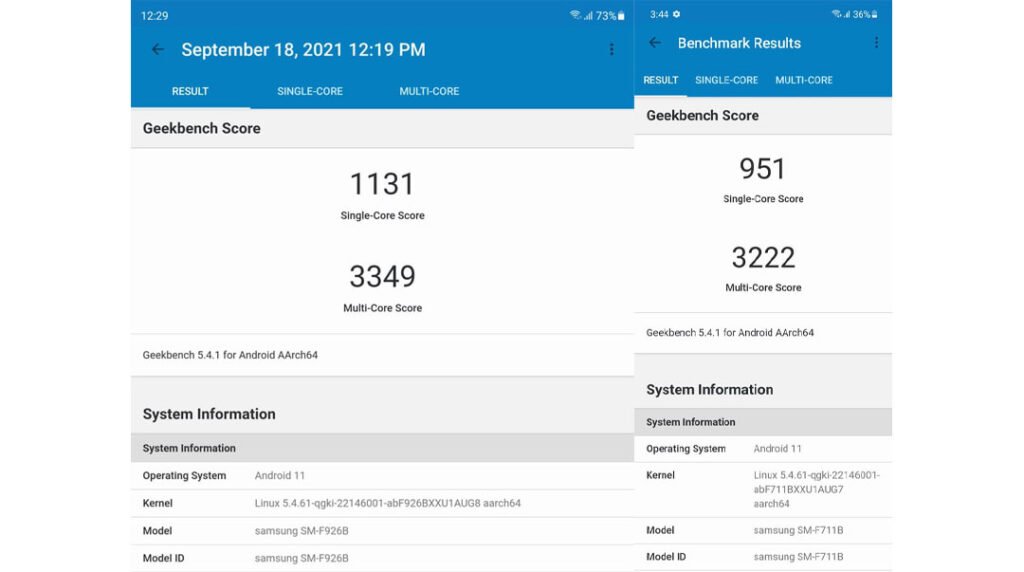Screen dimensions: 1024x572
Task: Tap Model ID row value samsung SM-F711B
Action: click(x=798, y=557)
